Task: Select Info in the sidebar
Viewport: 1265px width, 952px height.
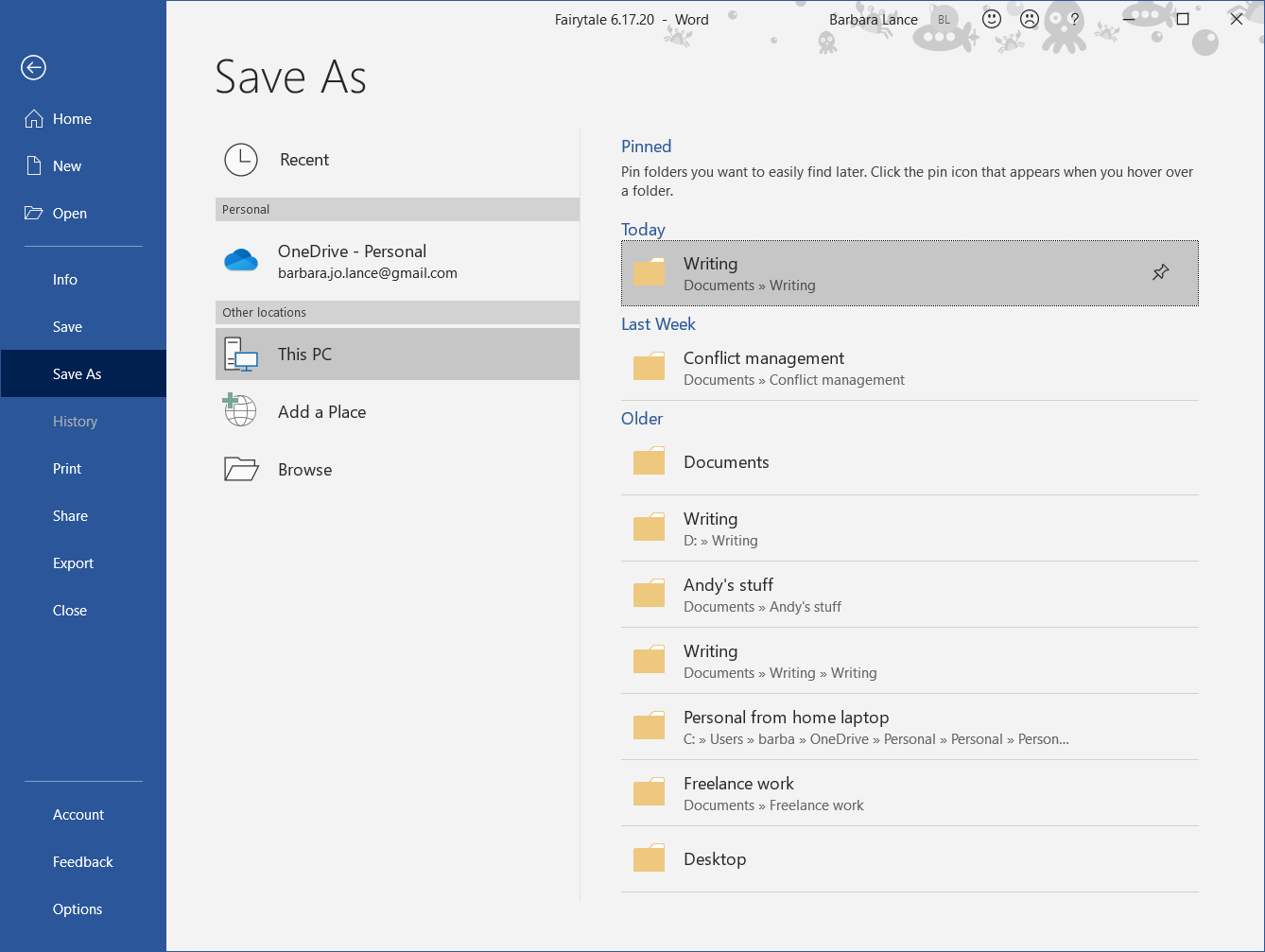Action: tap(83, 280)
